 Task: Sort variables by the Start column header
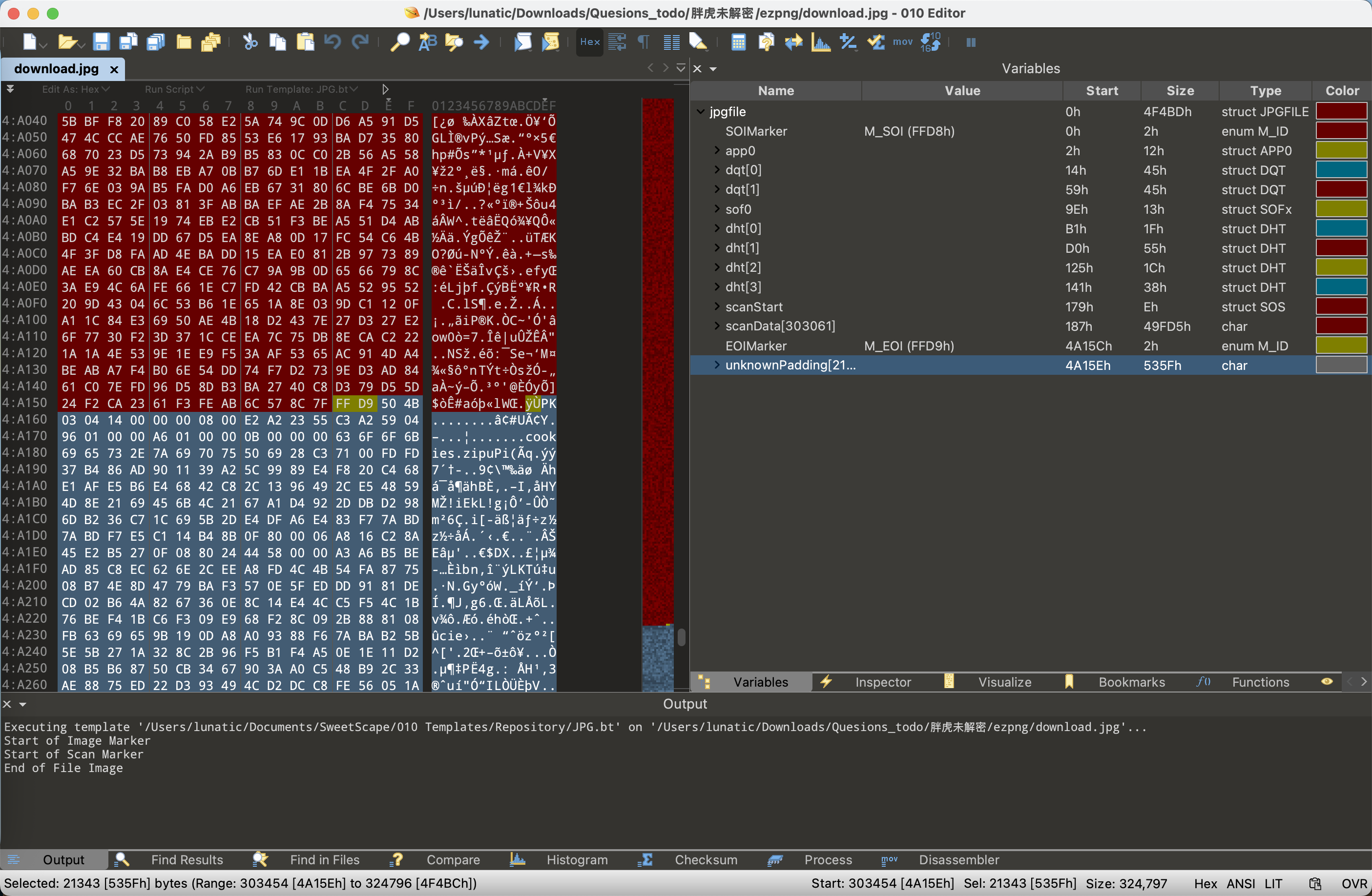coord(1102,90)
